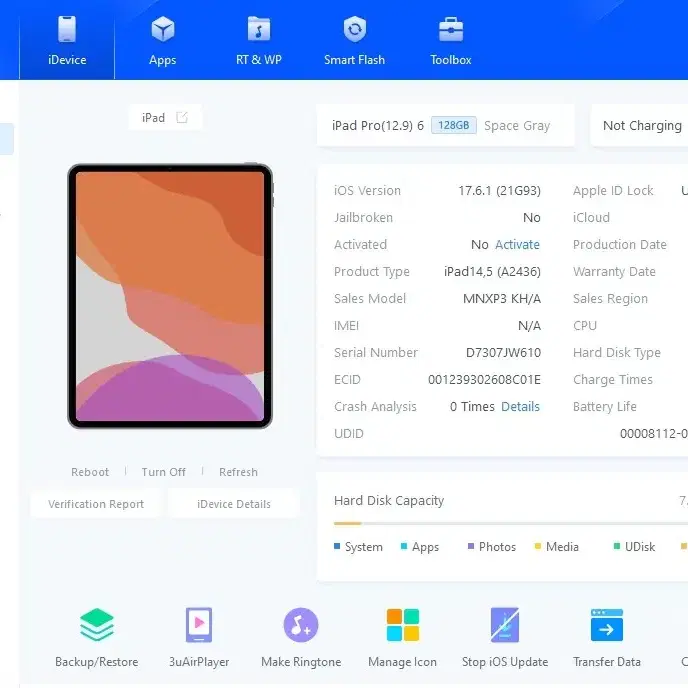Viewport: 688px width, 688px height.
Task: Click the Charge Times label
Action: [x=613, y=380]
